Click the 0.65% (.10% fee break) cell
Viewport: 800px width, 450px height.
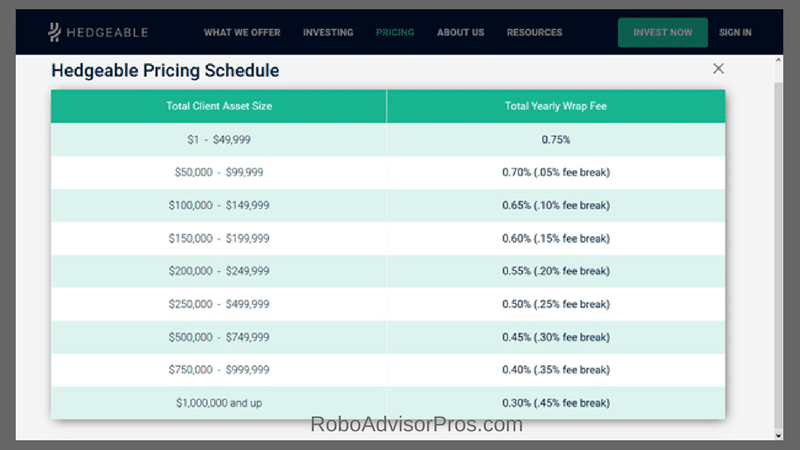coord(556,205)
